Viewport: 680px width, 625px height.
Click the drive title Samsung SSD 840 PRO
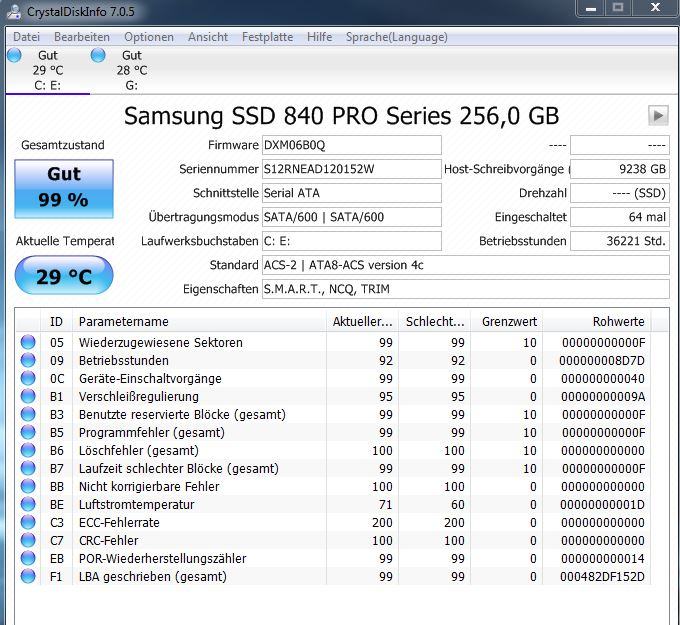point(341,116)
